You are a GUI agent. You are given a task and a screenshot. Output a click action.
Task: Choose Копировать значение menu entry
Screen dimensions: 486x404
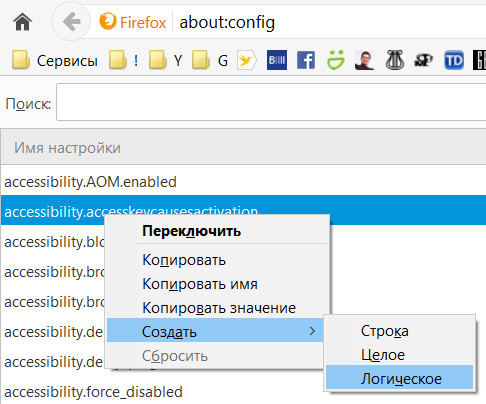click(219, 308)
